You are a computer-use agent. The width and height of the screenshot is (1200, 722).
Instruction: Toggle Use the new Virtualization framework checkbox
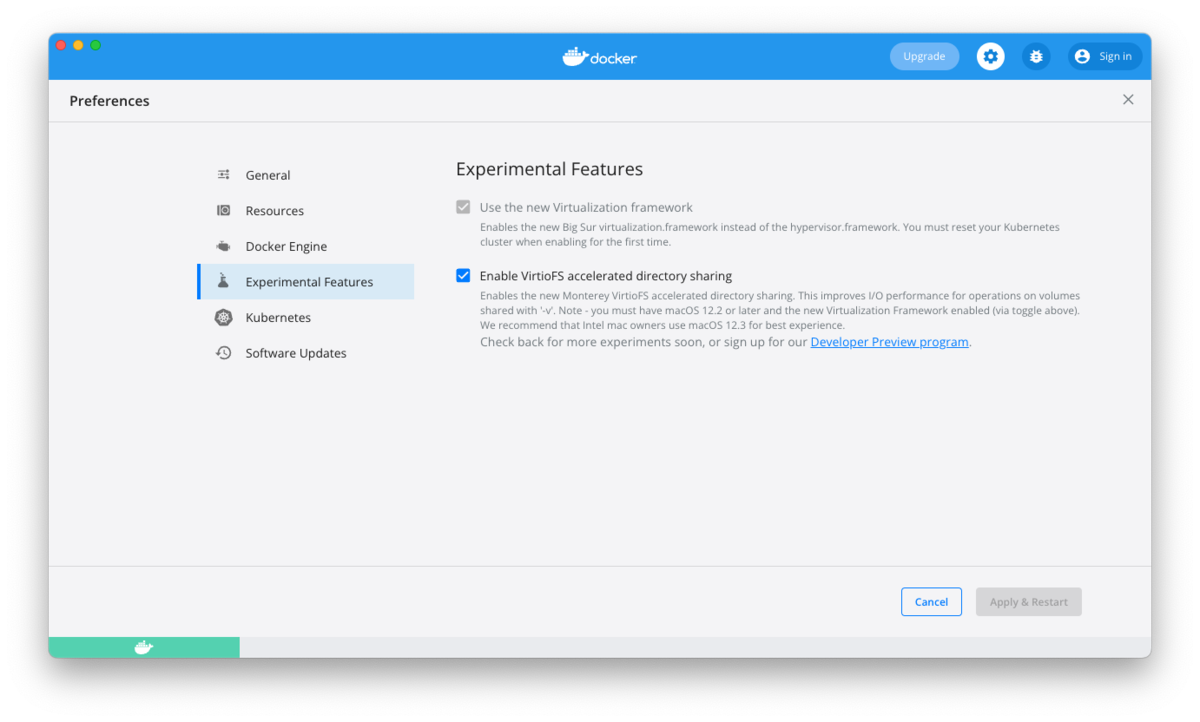463,207
